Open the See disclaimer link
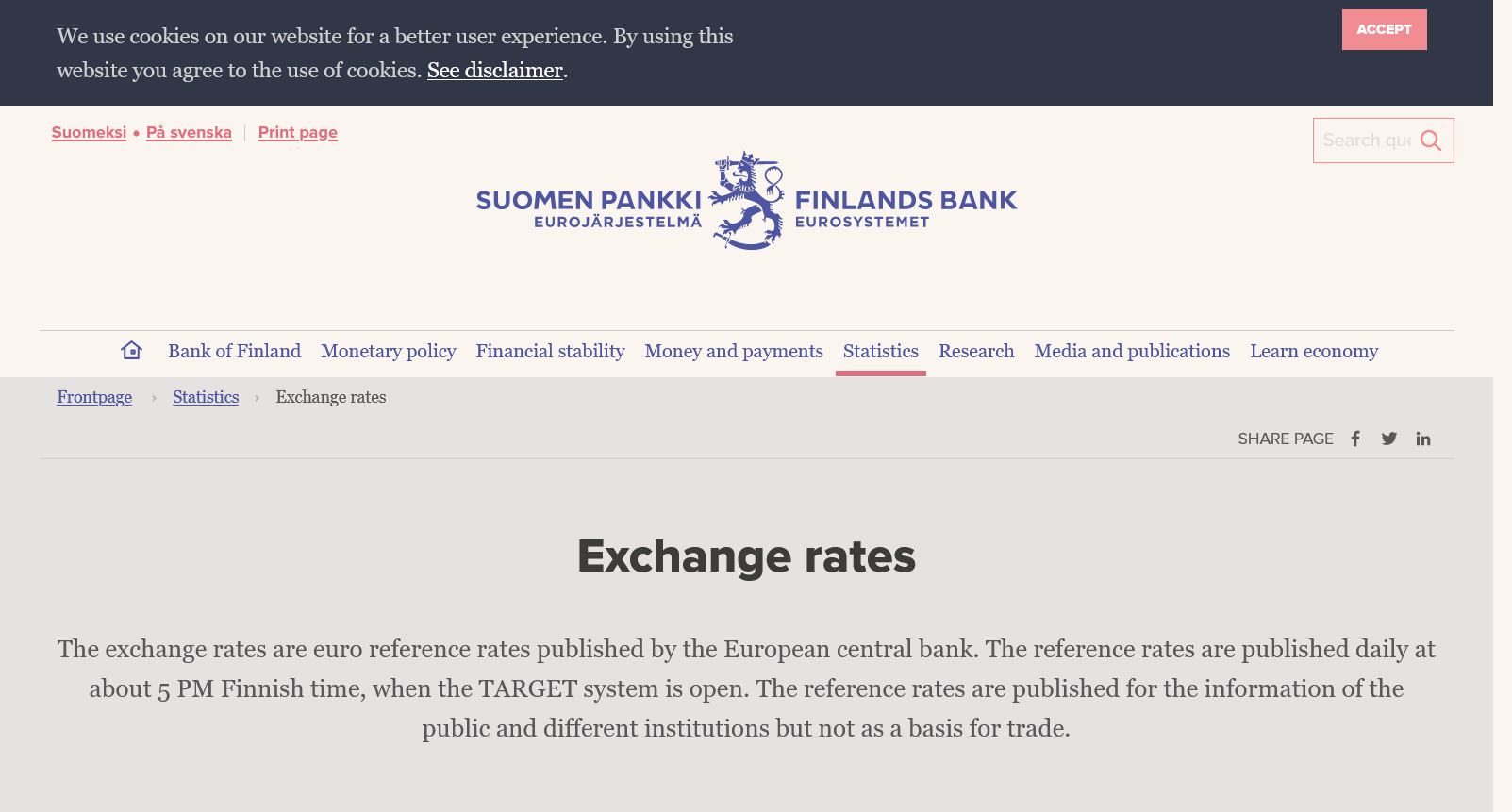The width and height of the screenshot is (1512, 812). click(494, 71)
